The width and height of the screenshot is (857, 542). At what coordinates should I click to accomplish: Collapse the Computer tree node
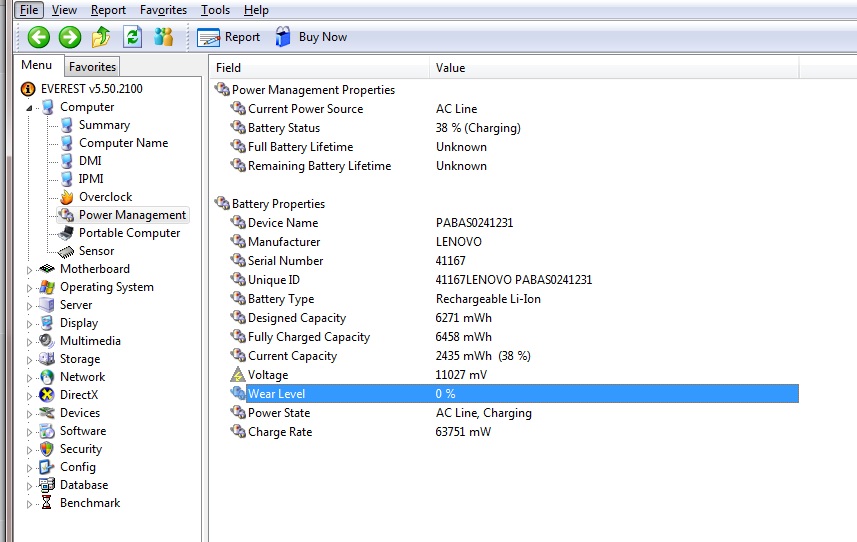pos(29,107)
